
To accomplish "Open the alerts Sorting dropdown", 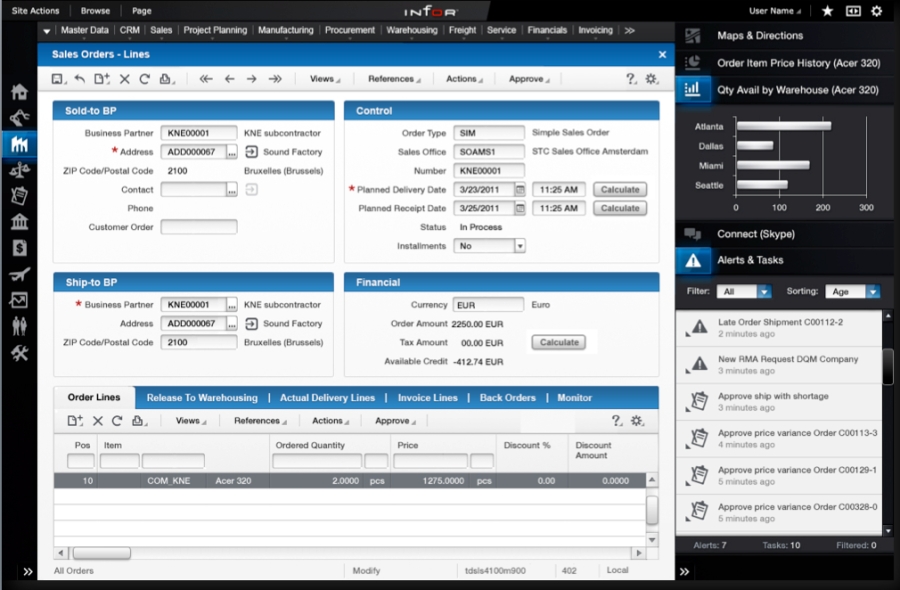I will tap(872, 292).
